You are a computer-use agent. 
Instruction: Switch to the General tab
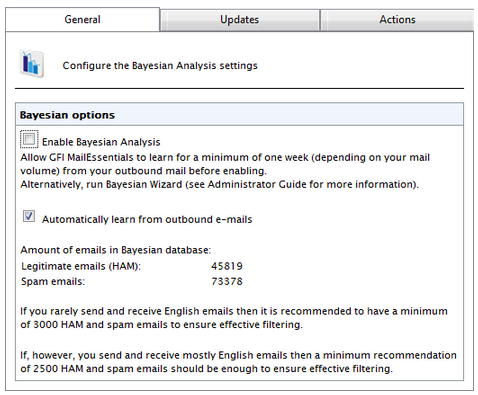[x=82, y=19]
